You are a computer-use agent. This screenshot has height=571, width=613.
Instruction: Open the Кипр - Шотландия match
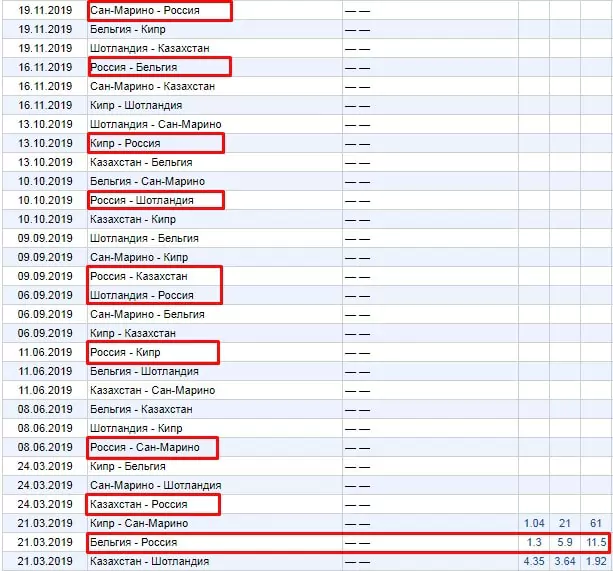click(x=136, y=106)
